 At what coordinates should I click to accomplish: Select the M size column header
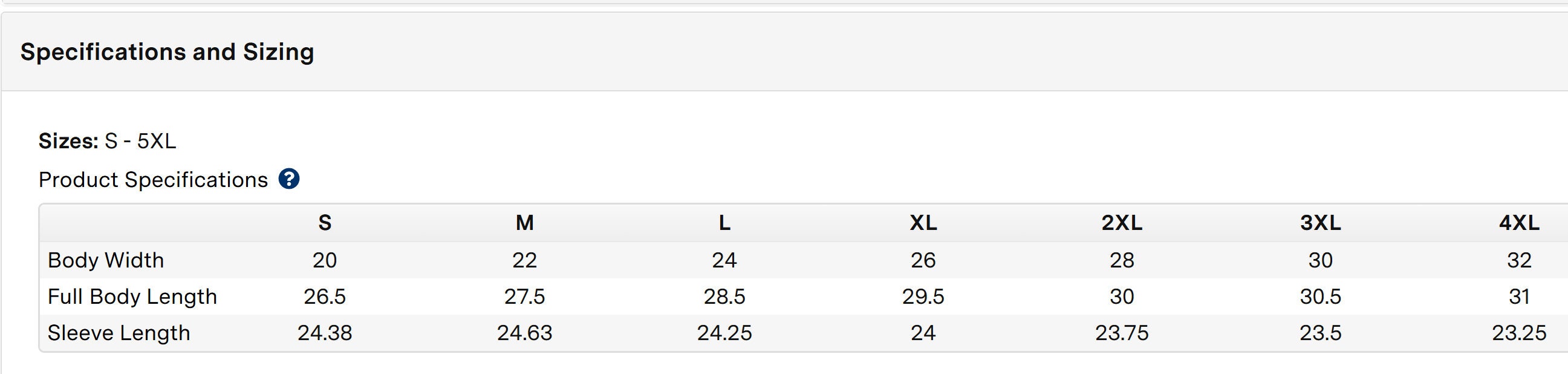525,223
